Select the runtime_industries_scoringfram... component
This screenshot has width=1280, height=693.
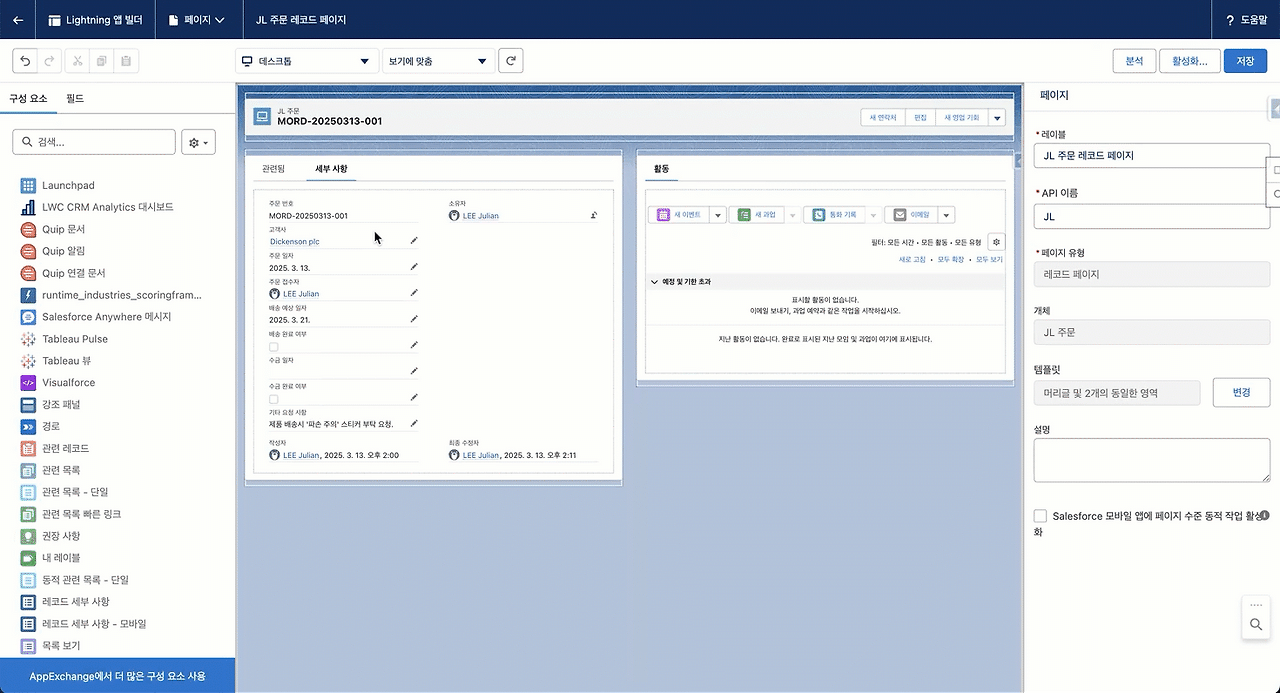[x=111, y=295]
